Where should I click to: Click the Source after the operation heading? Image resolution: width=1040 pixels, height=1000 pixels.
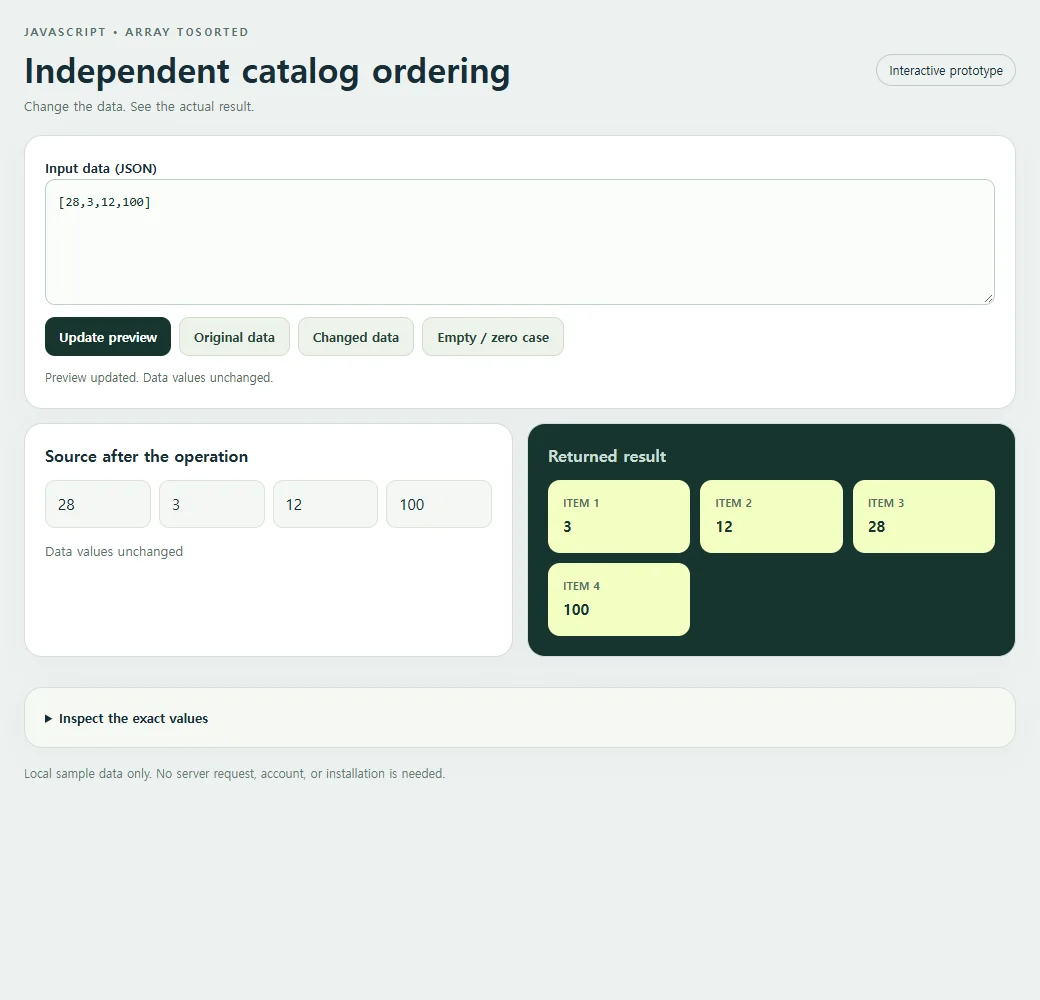click(x=147, y=456)
